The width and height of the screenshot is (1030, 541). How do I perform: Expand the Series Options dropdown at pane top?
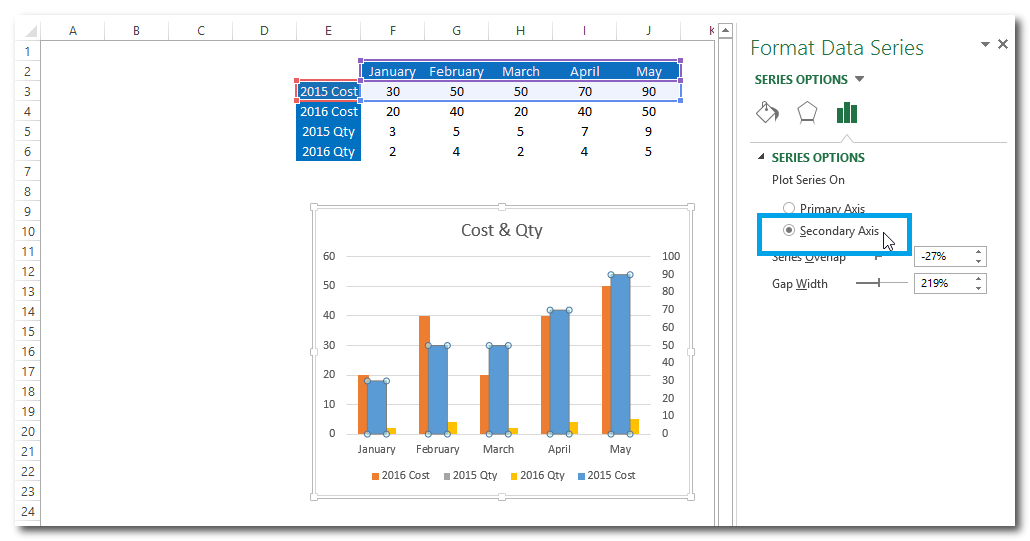860,80
